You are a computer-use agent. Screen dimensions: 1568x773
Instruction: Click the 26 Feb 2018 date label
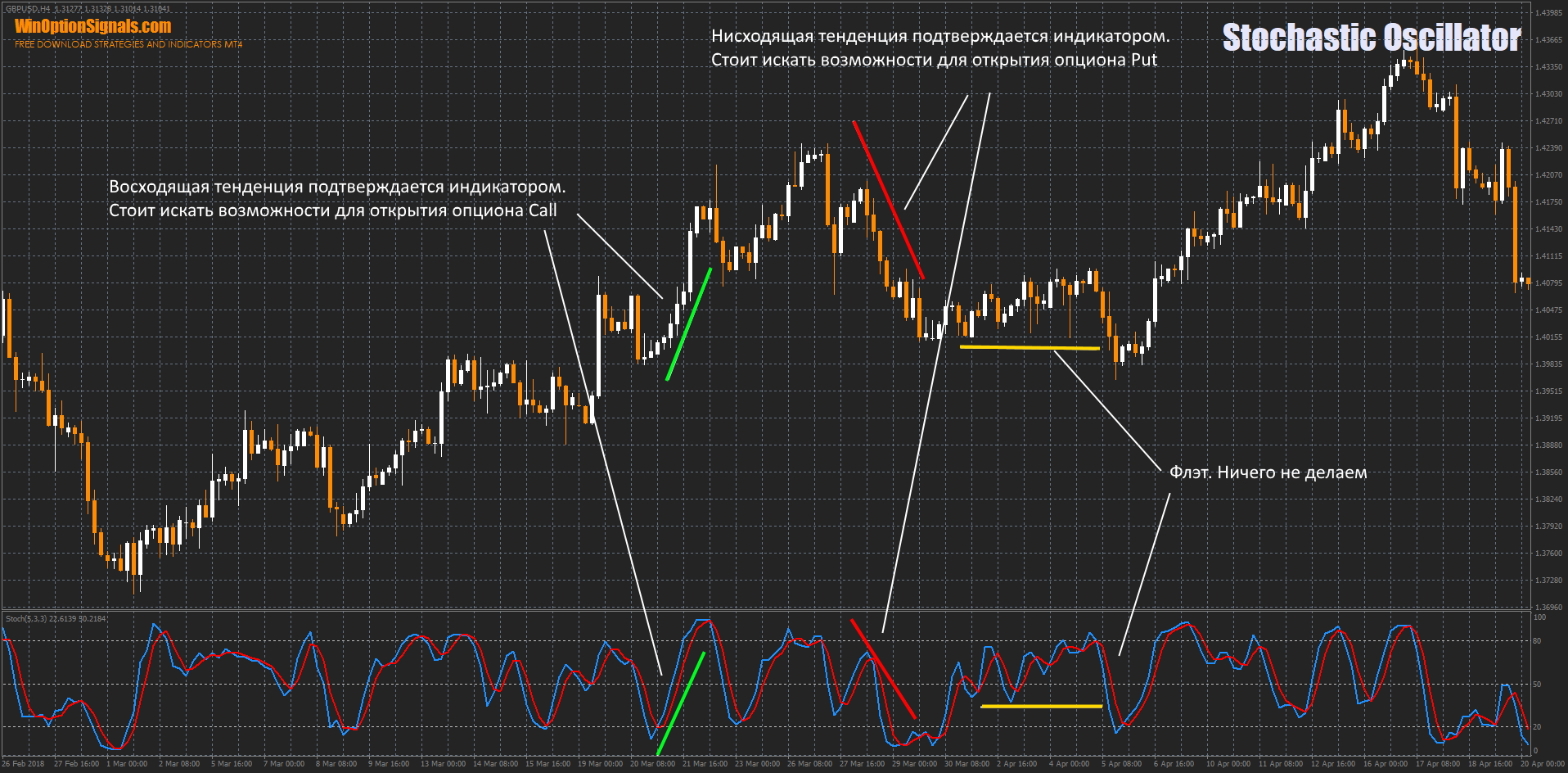(x=23, y=764)
